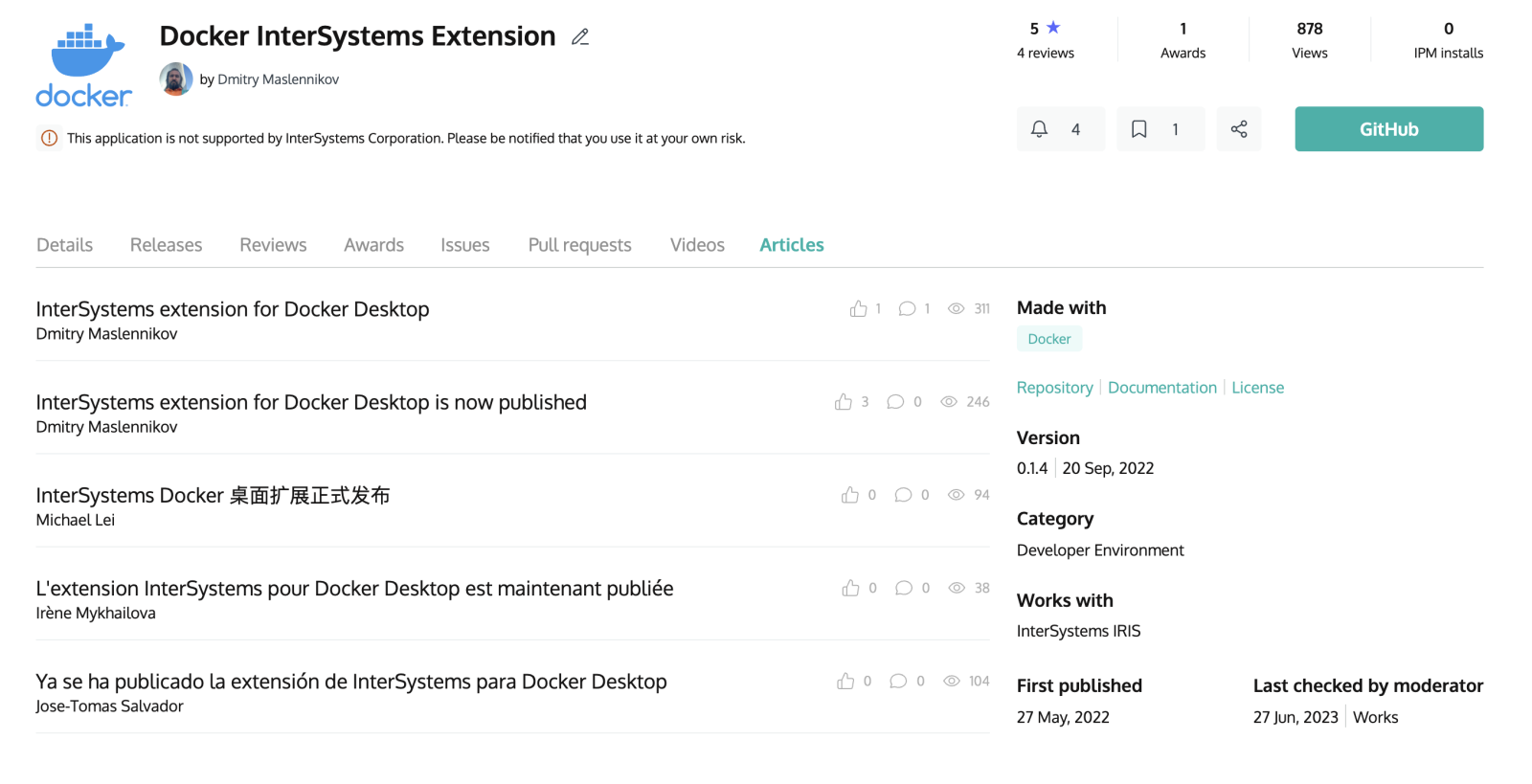Click the thumbs-up icon with 3 likes
The width and height of the screenshot is (1532, 784).
[x=844, y=402]
